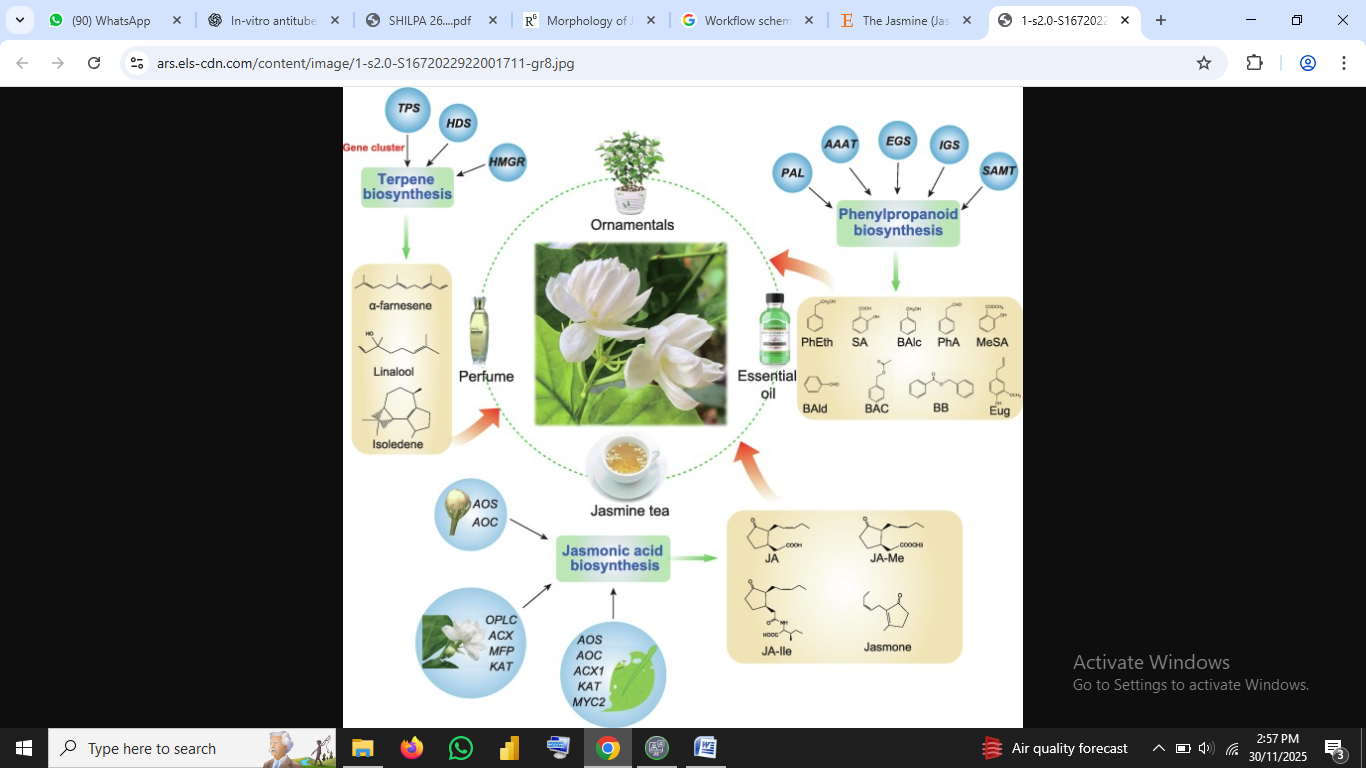Screen dimensions: 1366x768
Task: Open the Chrome profile icon
Action: 1307,63
